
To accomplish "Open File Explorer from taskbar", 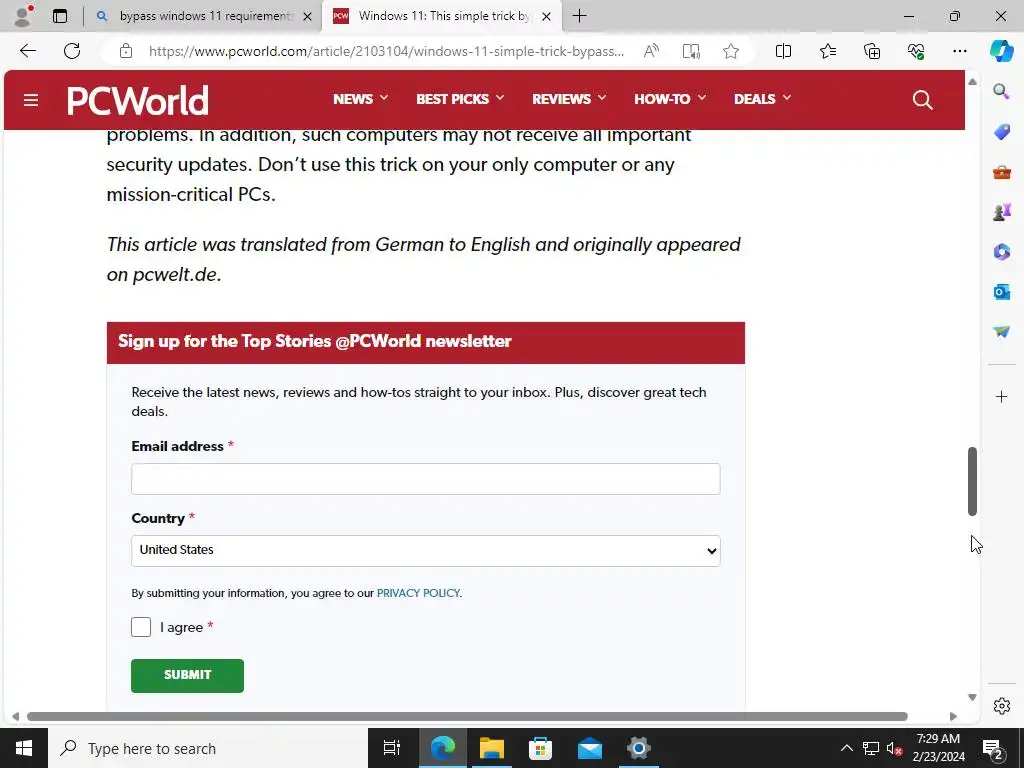I will point(492,748).
